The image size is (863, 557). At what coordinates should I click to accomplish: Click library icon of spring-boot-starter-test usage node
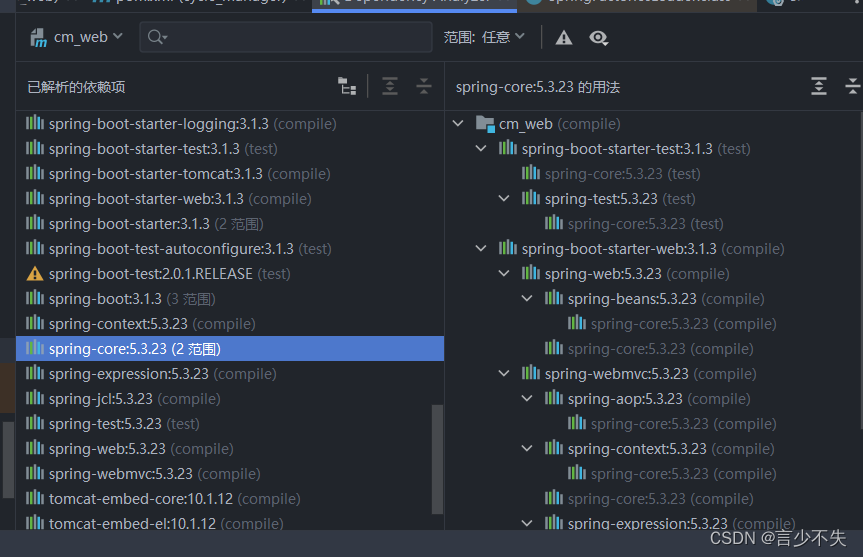(x=508, y=148)
